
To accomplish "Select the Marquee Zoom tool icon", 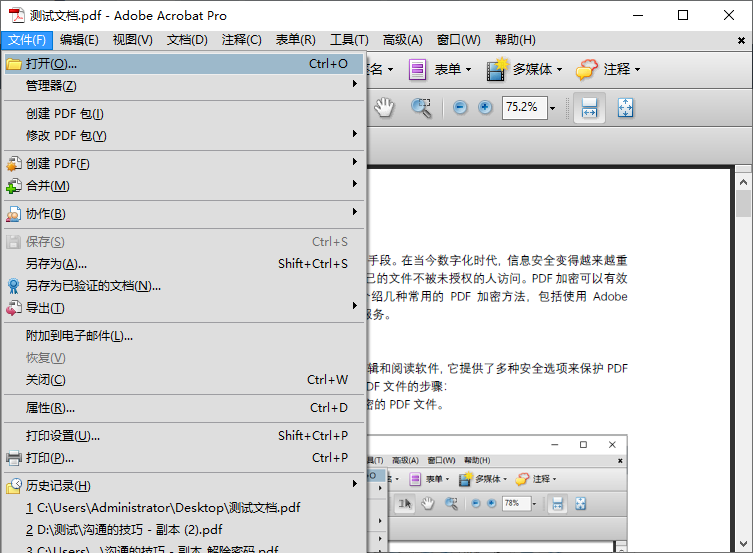I will click(x=421, y=108).
